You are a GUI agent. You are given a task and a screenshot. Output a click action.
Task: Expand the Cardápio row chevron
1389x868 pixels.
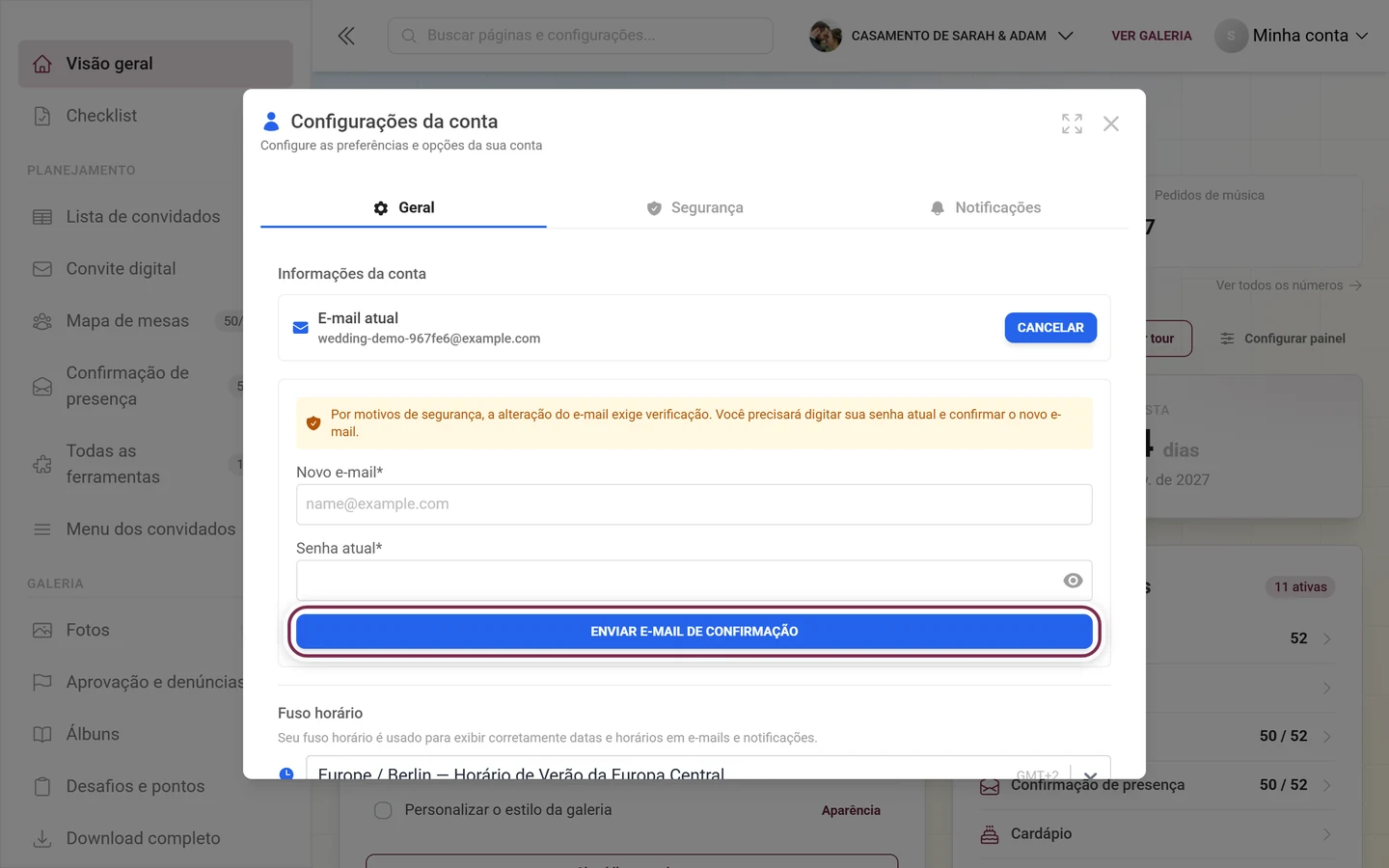click(1327, 834)
